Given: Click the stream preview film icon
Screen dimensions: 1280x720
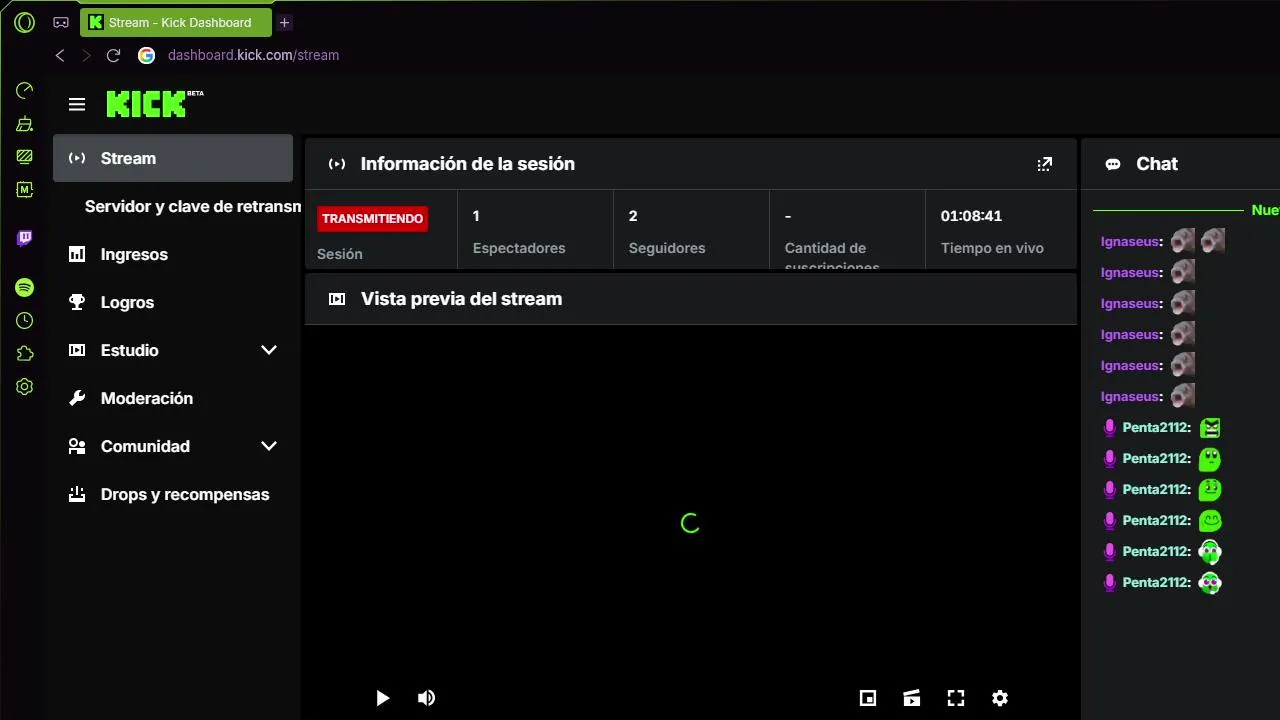Looking at the screenshot, I should [337, 299].
